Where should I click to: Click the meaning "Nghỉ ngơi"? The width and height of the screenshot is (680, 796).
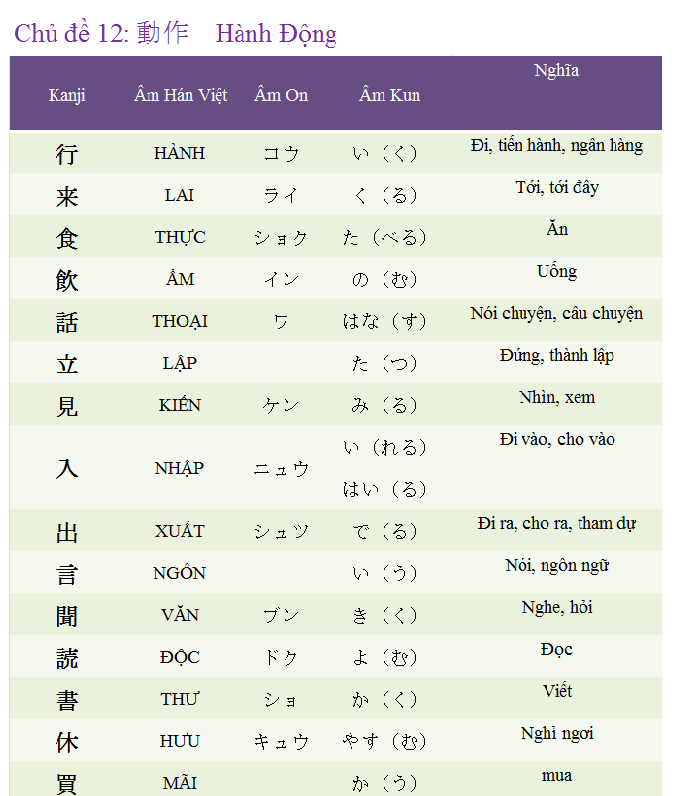[x=556, y=734]
